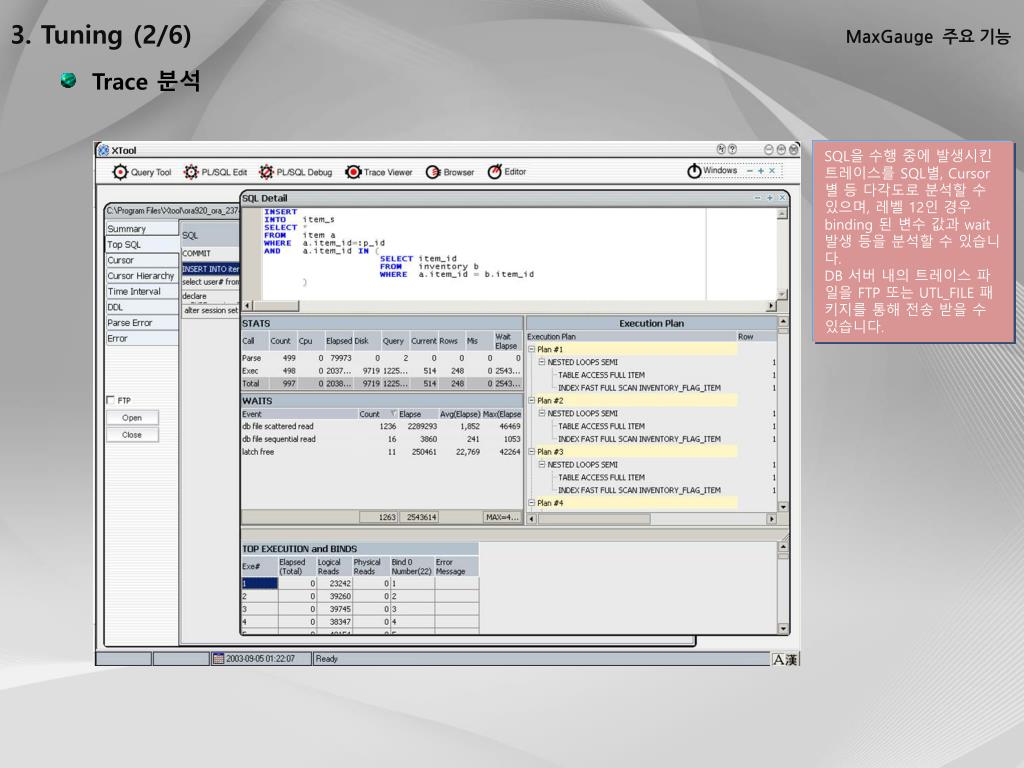Click the Exe# column header
Viewport: 1024px width, 768px height.
click(x=259, y=566)
